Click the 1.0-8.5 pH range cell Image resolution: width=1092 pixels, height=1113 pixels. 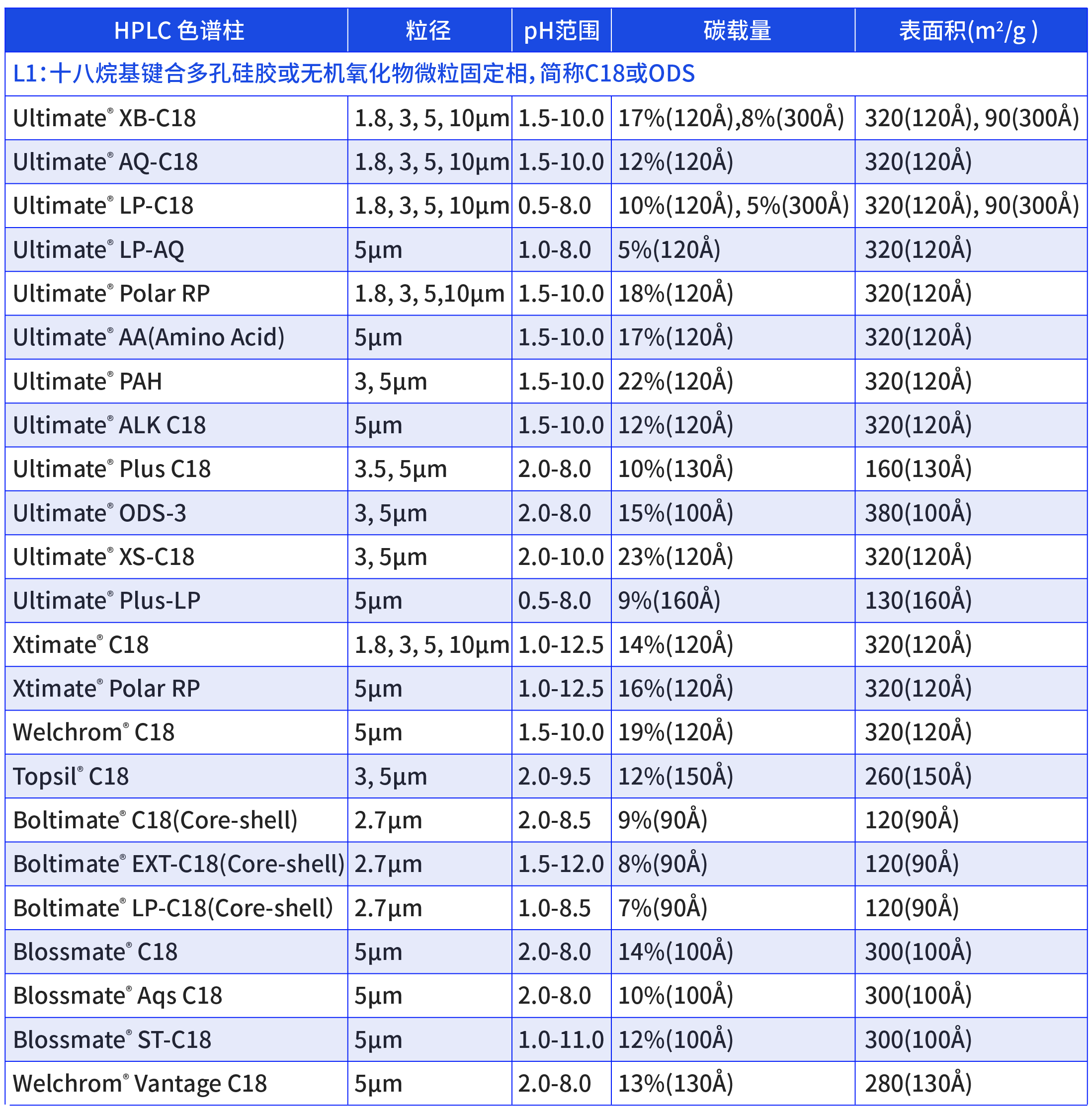(555, 908)
